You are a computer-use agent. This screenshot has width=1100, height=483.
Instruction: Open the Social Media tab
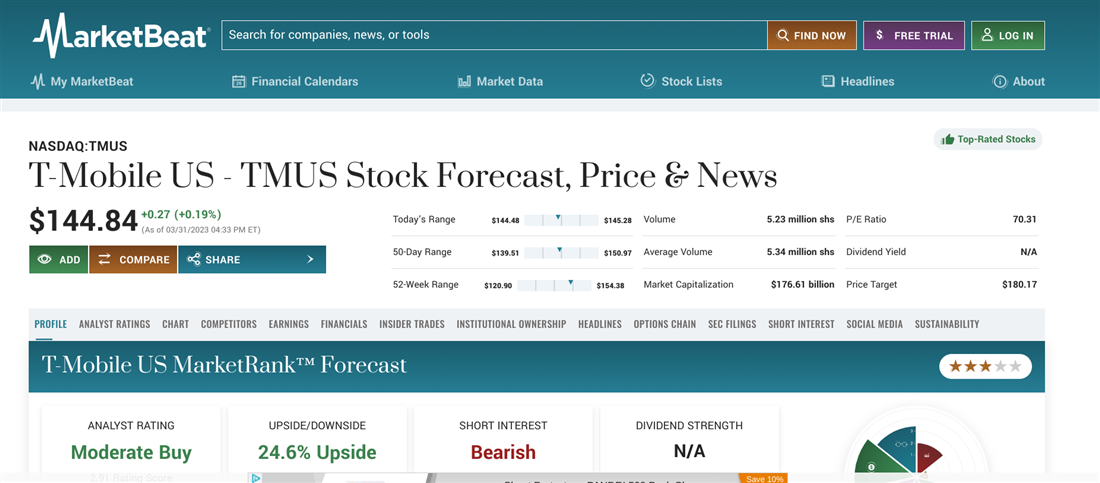coord(874,324)
